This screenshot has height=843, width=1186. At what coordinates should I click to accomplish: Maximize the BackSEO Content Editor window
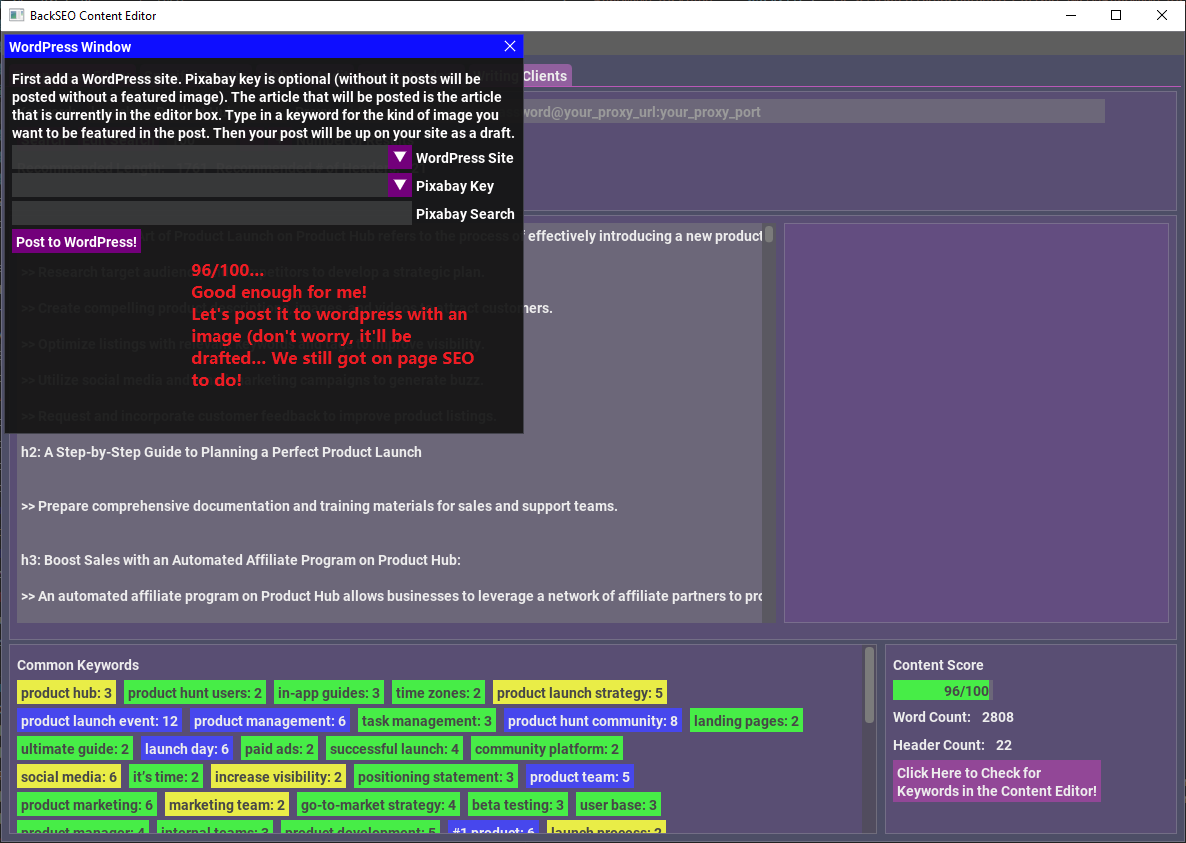coord(1116,15)
